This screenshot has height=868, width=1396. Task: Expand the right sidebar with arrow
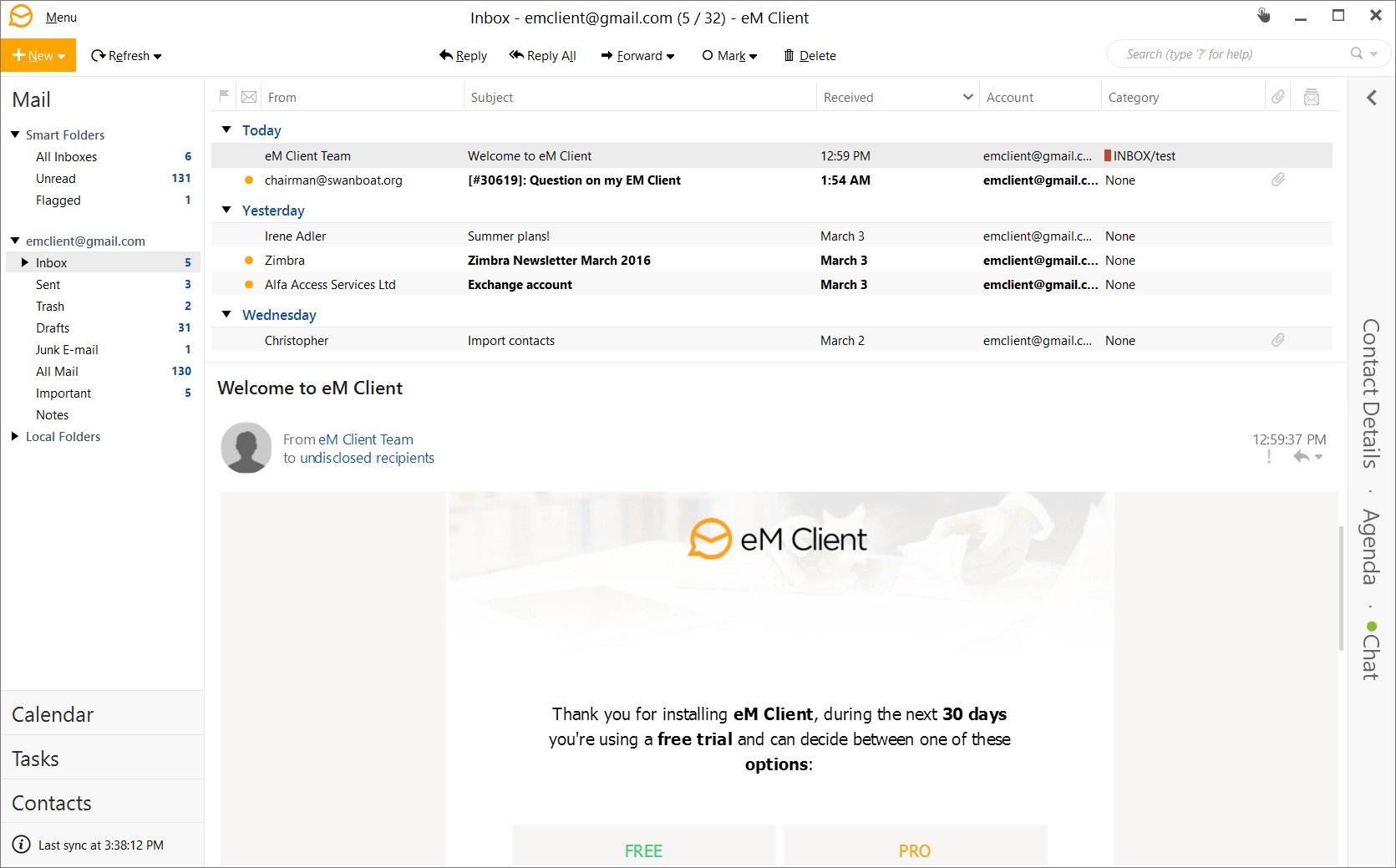(1372, 98)
